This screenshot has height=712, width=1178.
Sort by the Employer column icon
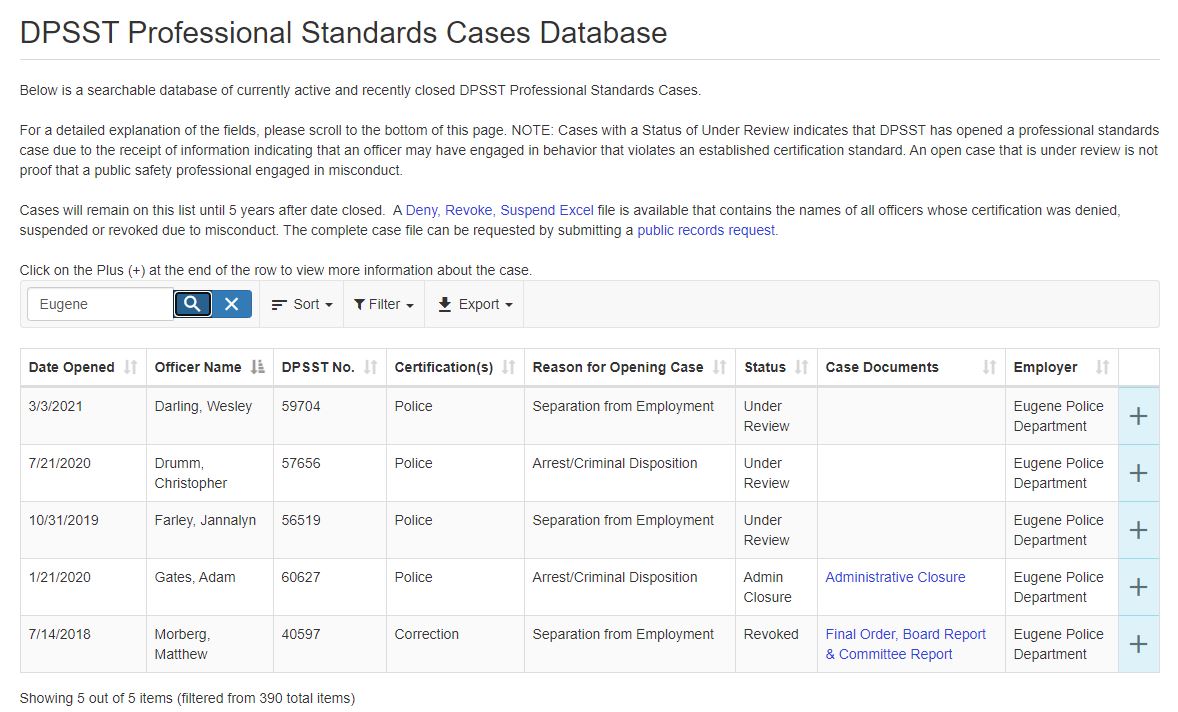coord(1102,367)
